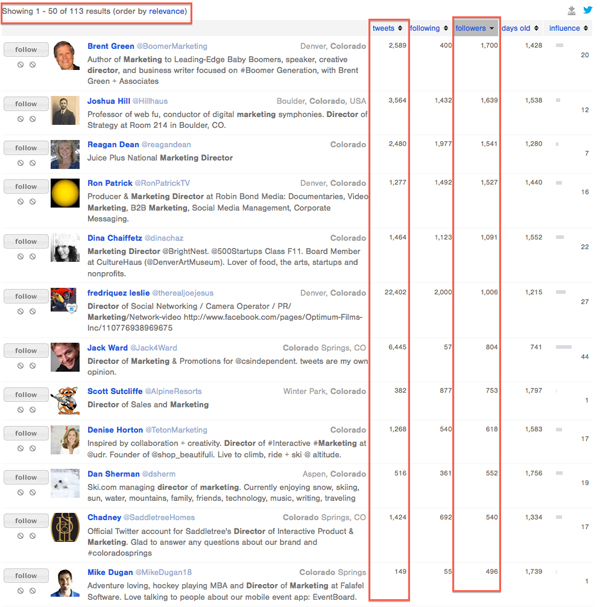
Task: Click the 22,402 tweets value
Action: (395, 292)
